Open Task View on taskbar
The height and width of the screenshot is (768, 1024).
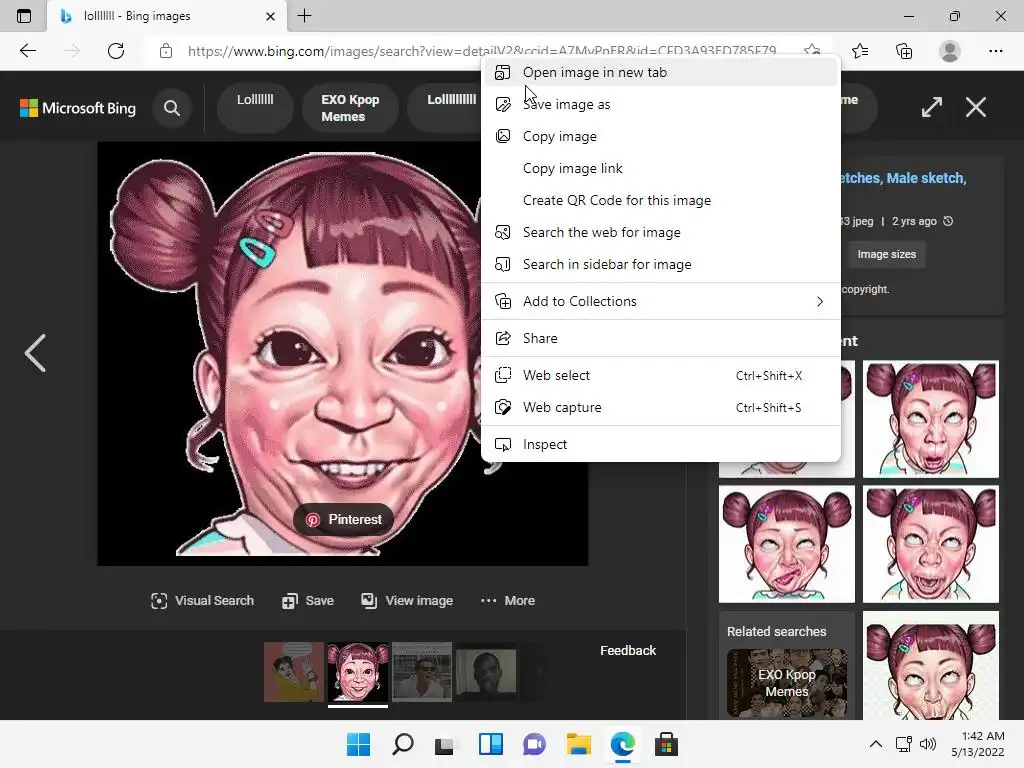click(x=446, y=744)
